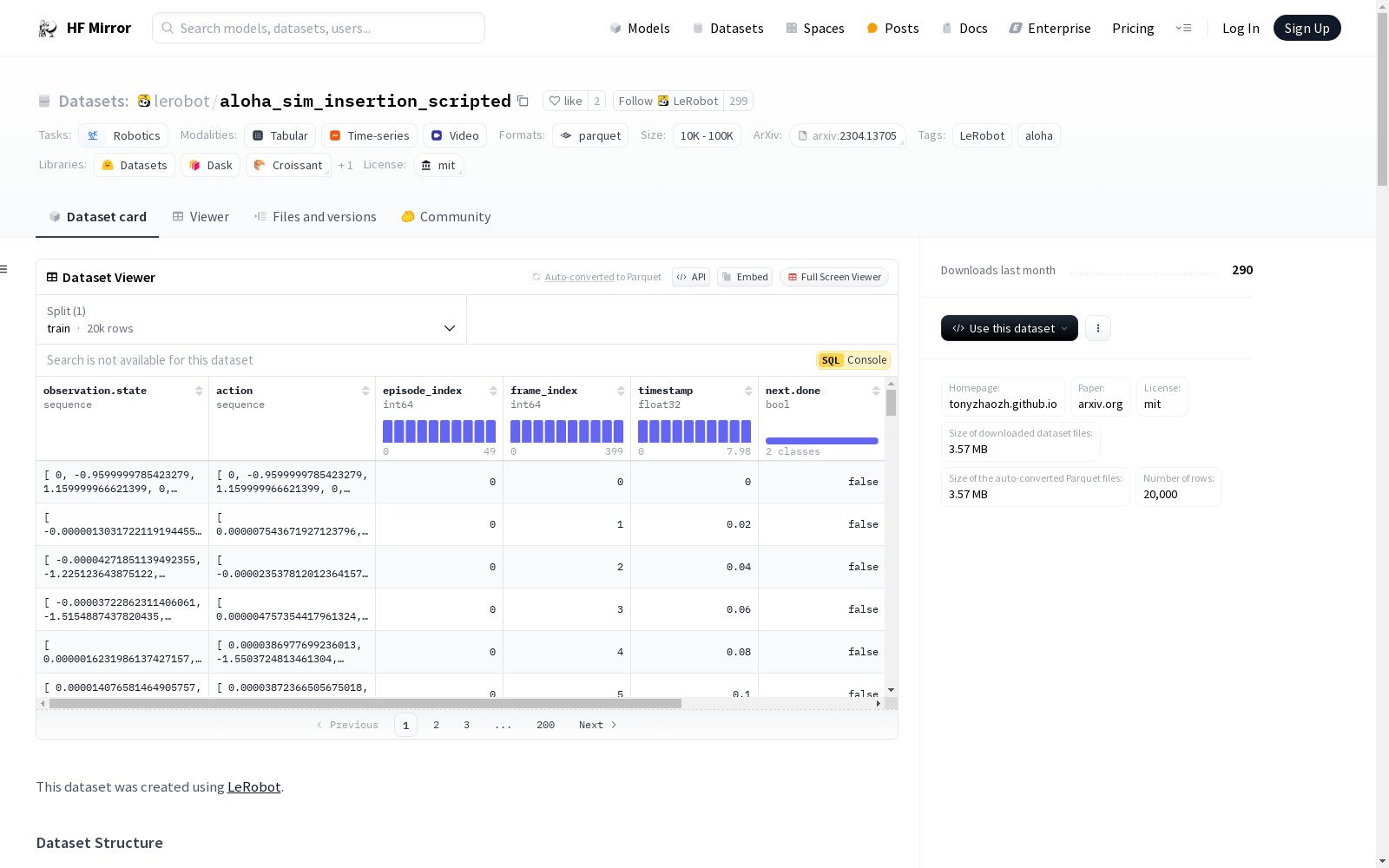Click the tonyzhaozh.github.io homepage link

[x=1003, y=404]
